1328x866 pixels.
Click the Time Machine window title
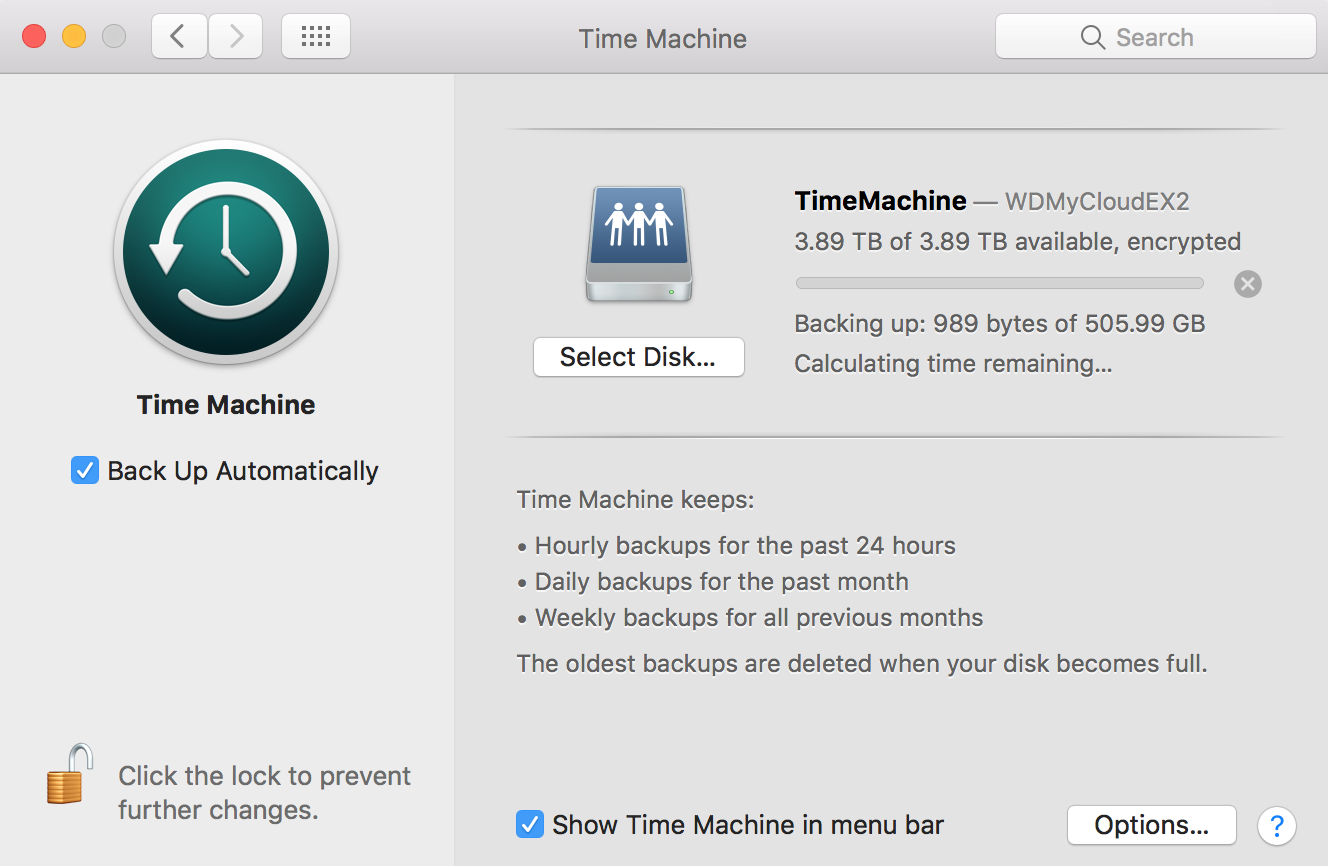(662, 39)
